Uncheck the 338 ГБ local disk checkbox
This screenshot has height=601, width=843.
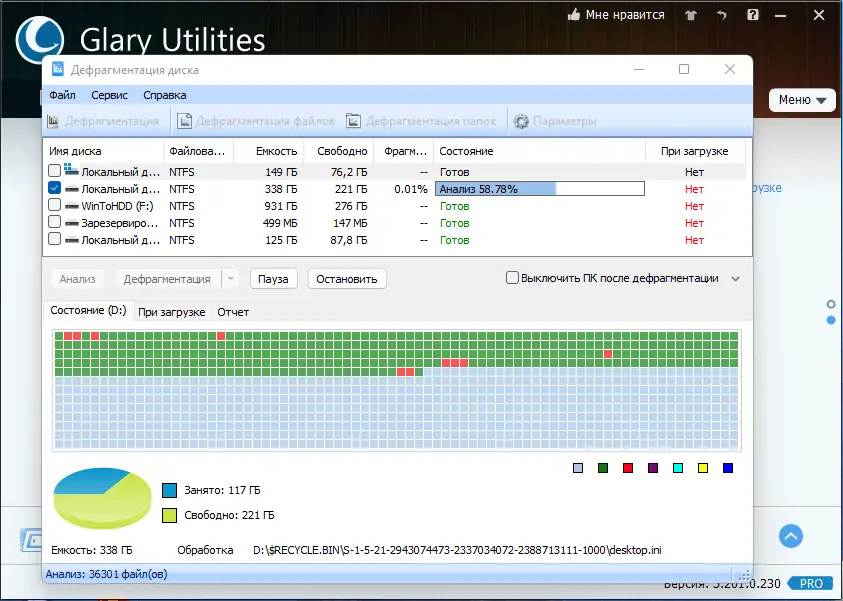54,188
